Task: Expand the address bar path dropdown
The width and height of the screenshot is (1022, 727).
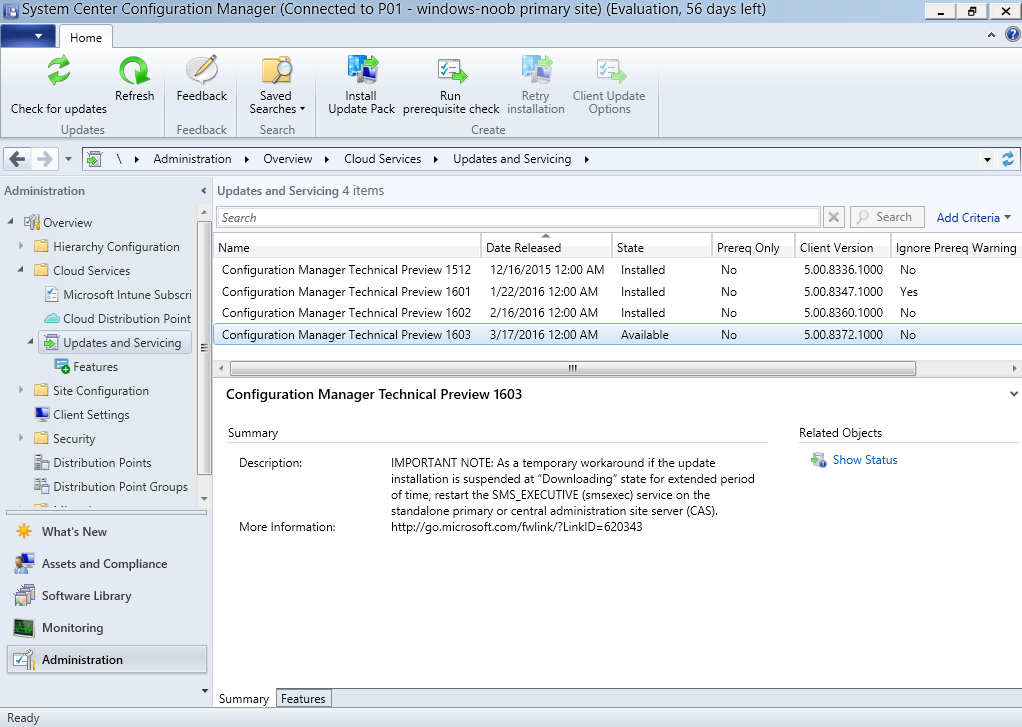Action: click(987, 159)
